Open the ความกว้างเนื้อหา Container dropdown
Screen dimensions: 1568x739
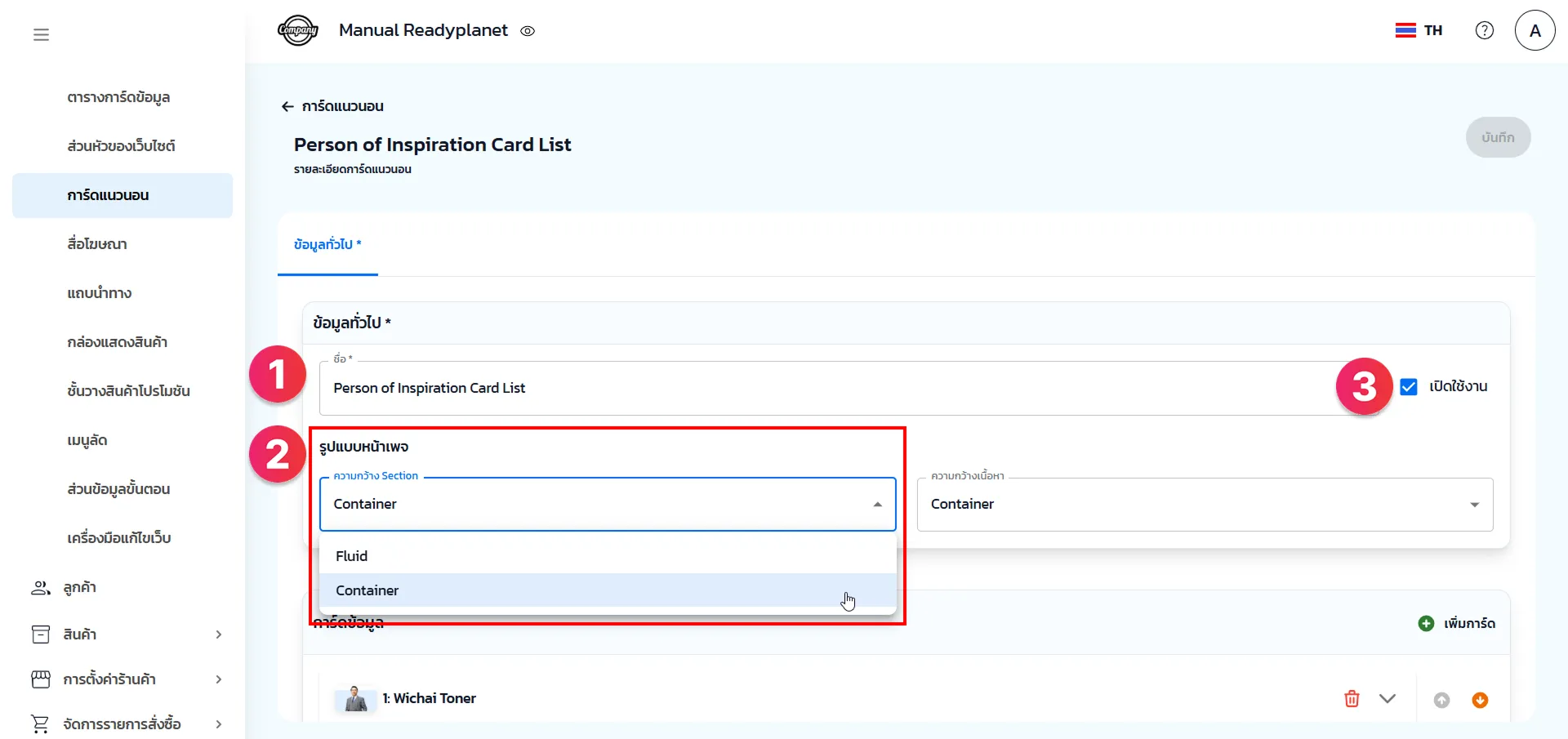pyautogui.click(x=1205, y=505)
